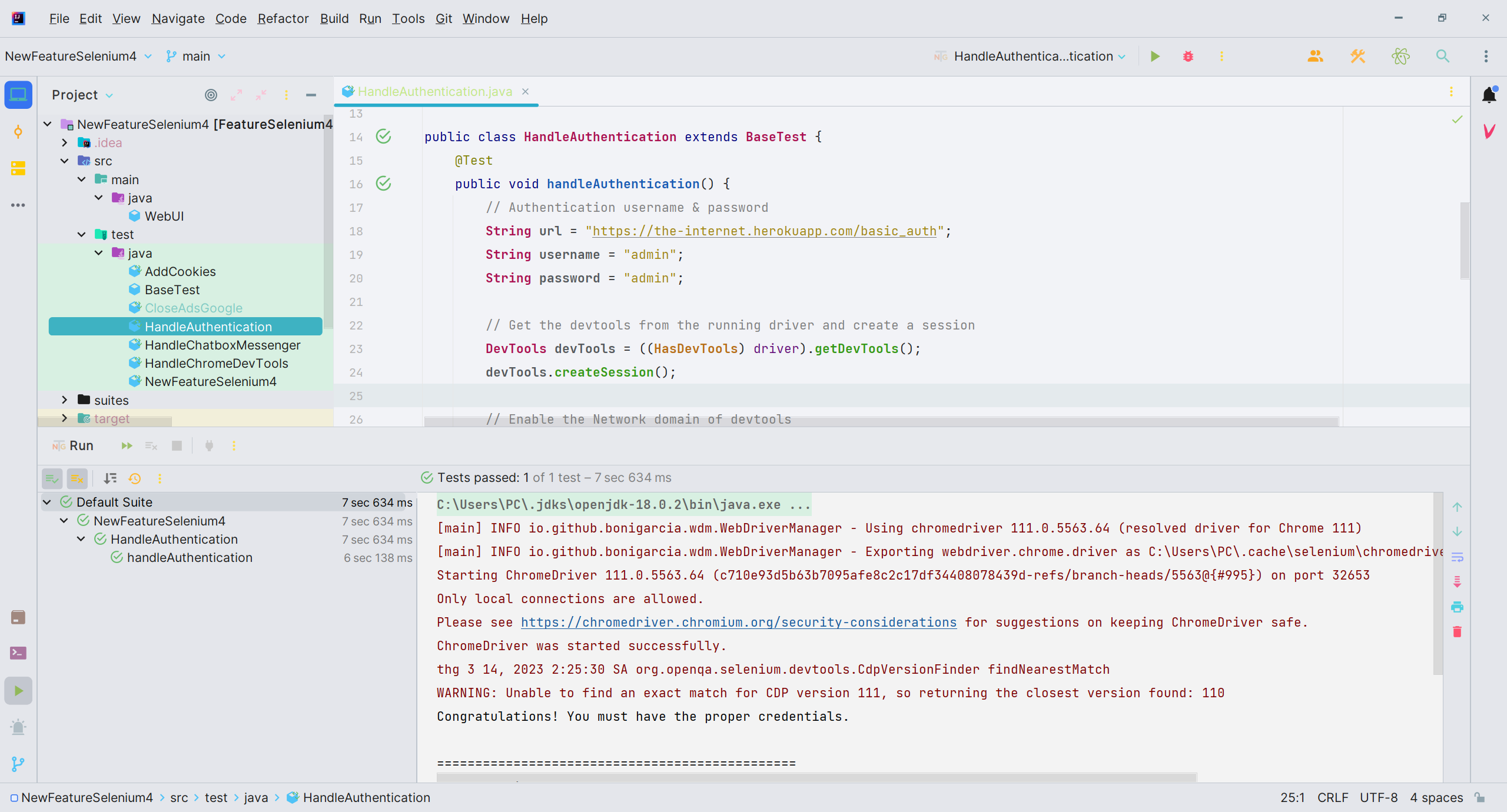
Task: Expand all items in Project tree
Action: click(237, 95)
